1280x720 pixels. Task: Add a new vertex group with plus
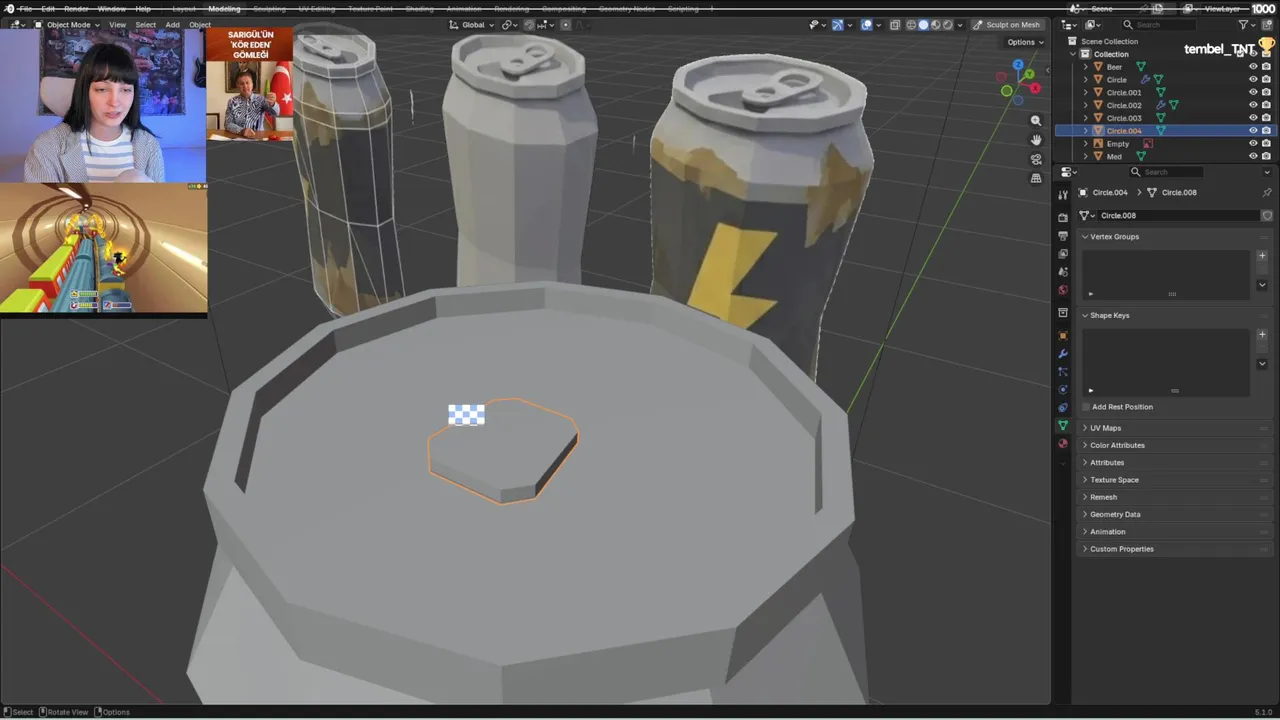(x=1262, y=255)
